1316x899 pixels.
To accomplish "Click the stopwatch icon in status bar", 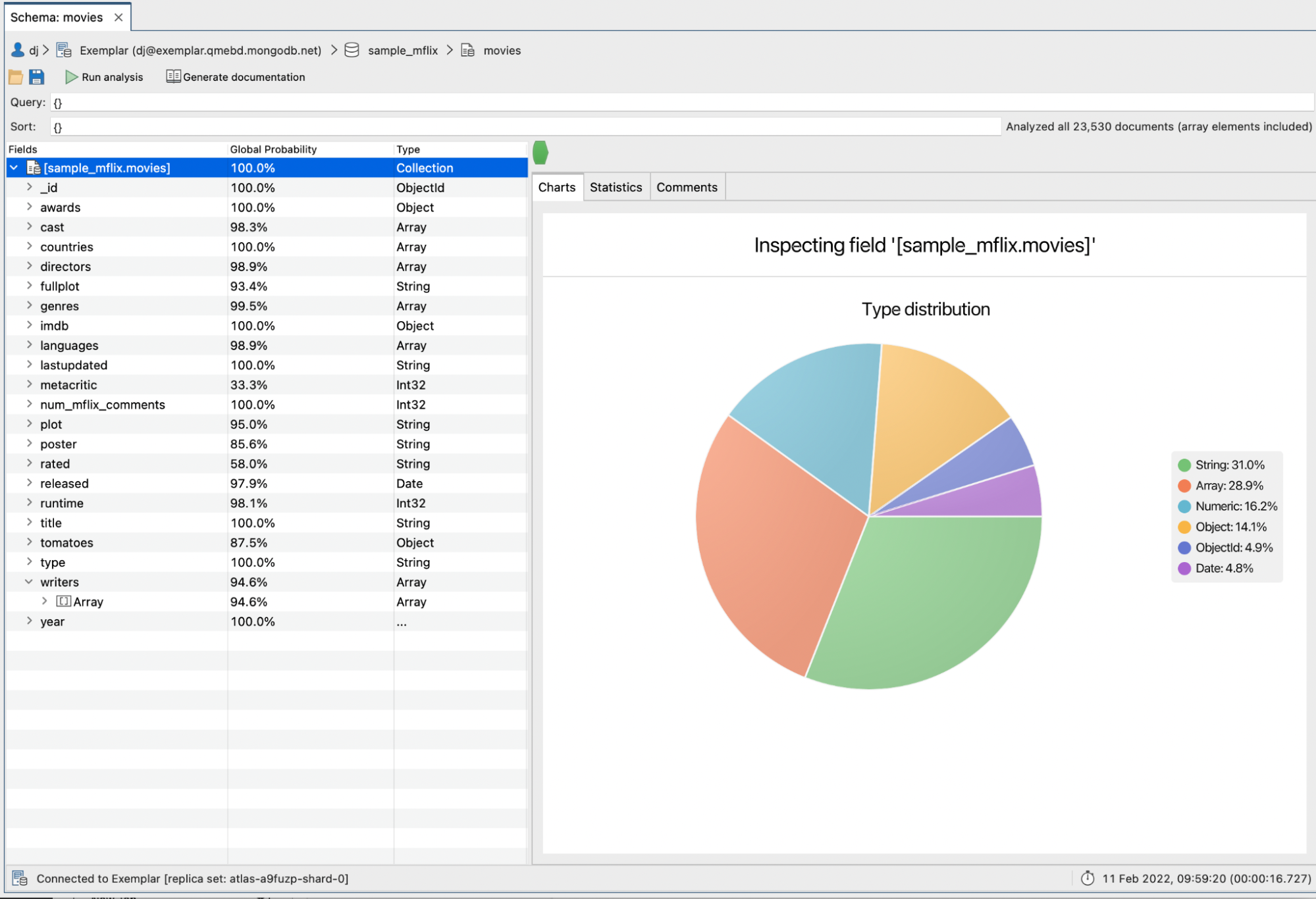I will coord(1088,878).
